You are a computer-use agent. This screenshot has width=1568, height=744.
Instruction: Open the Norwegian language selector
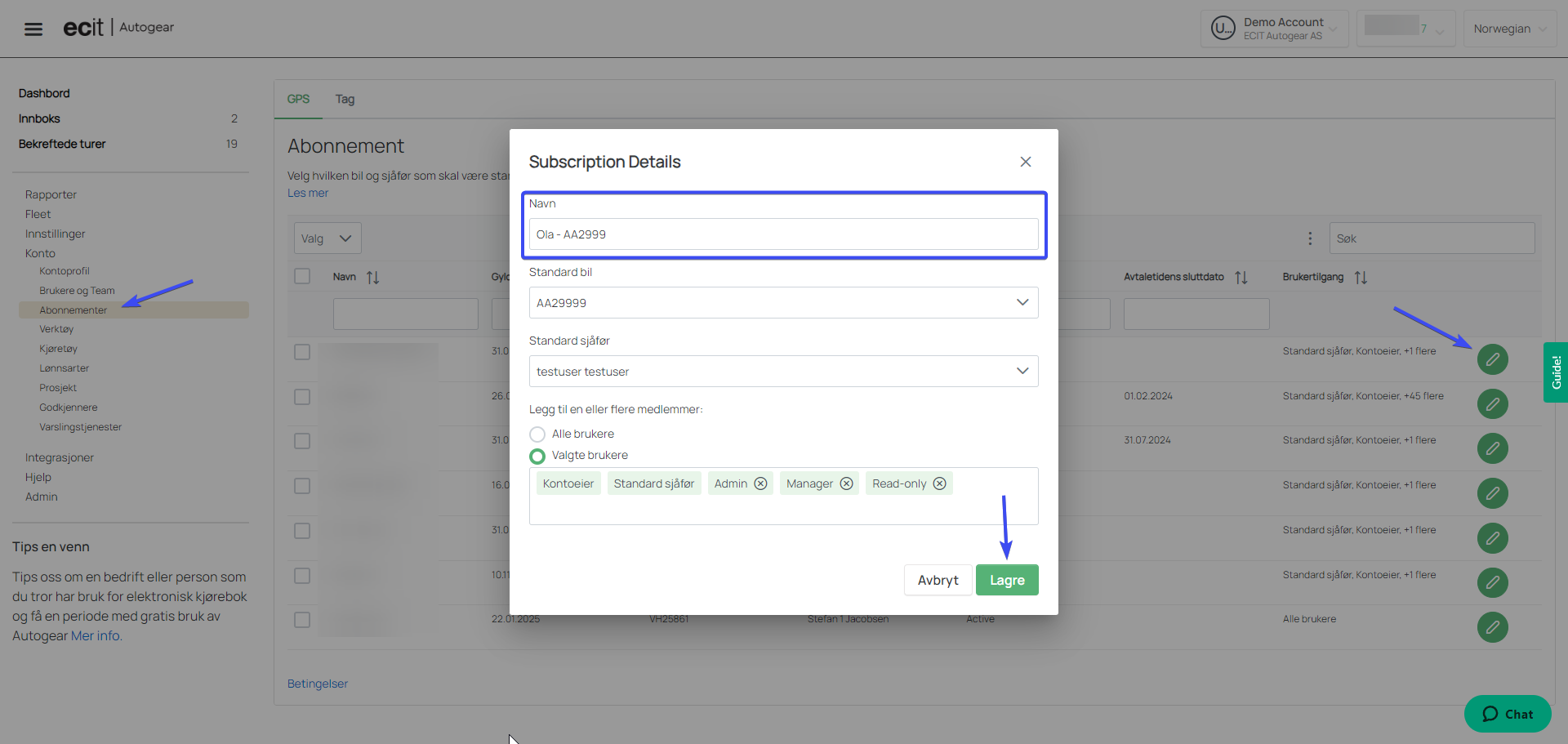point(1509,29)
